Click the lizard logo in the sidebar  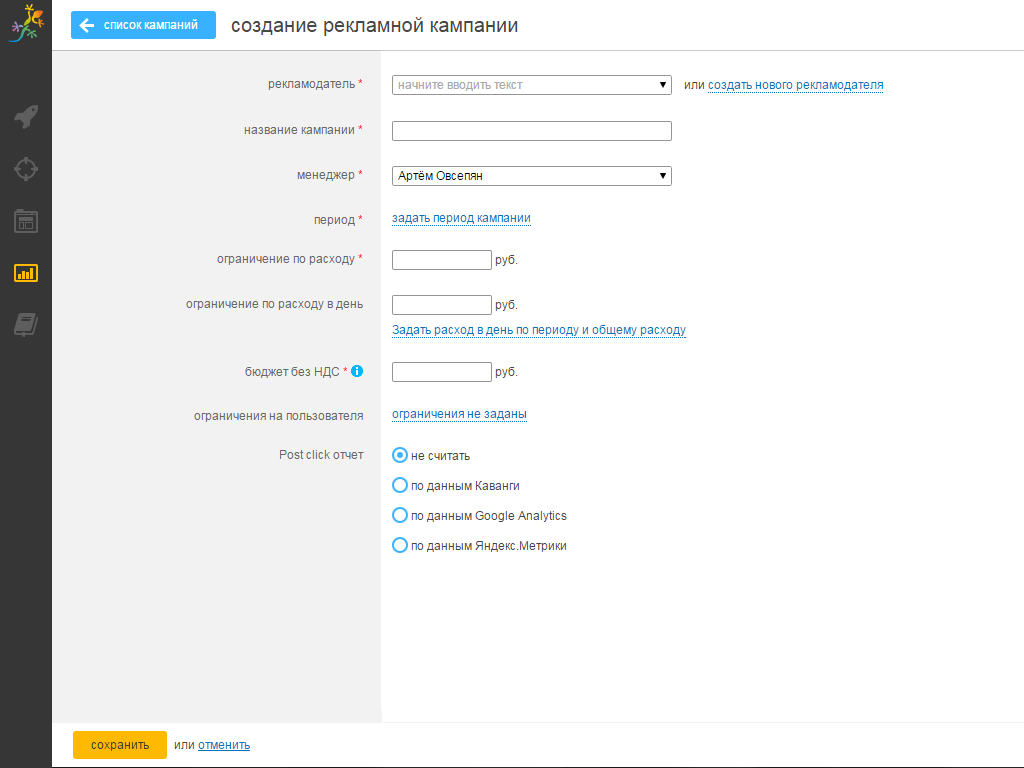pos(25,24)
